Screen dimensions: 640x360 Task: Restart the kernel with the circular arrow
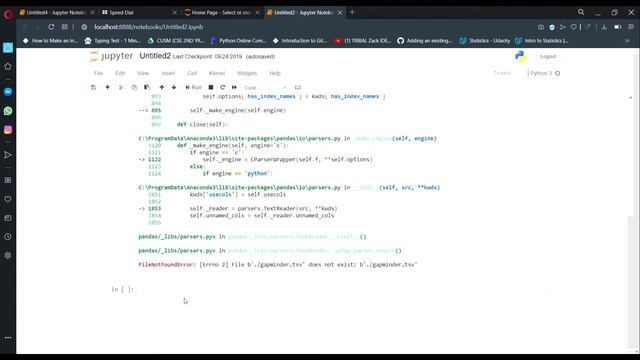coord(222,87)
